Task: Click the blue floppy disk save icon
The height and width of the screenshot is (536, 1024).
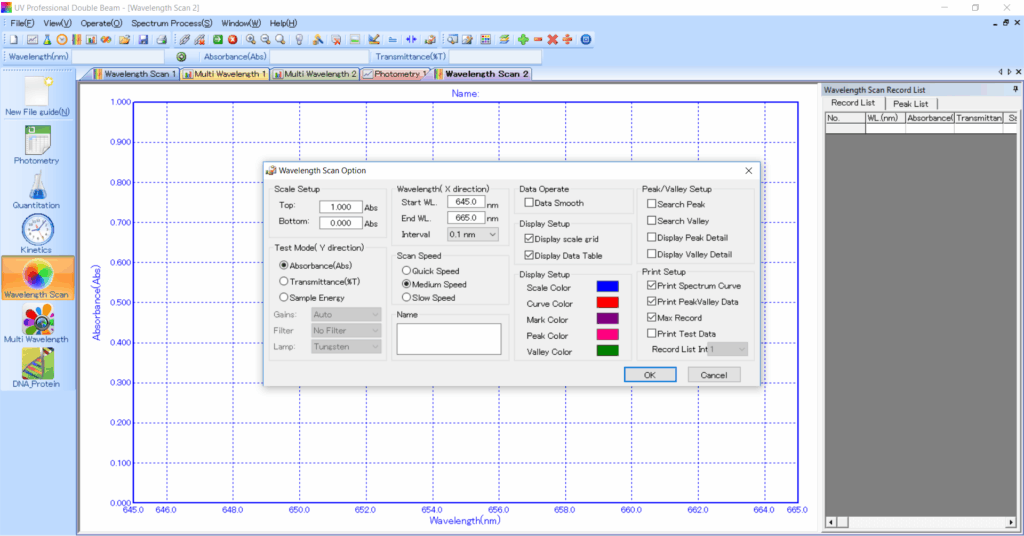Action: 143,39
